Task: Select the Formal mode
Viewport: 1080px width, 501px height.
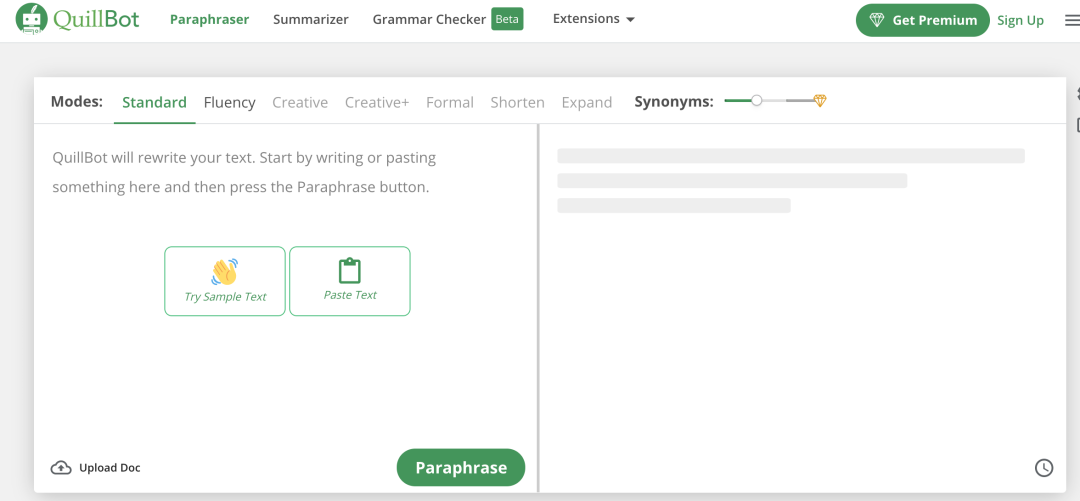Action: (450, 103)
